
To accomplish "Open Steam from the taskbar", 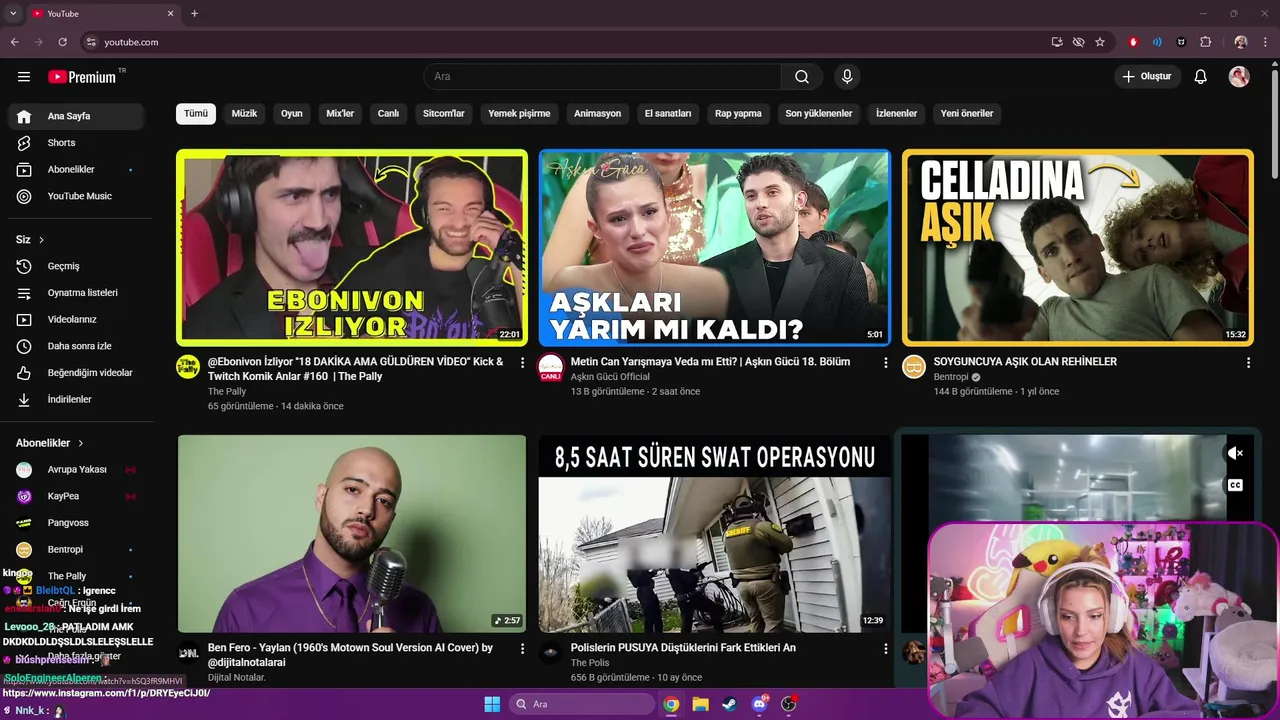I will 730,704.
